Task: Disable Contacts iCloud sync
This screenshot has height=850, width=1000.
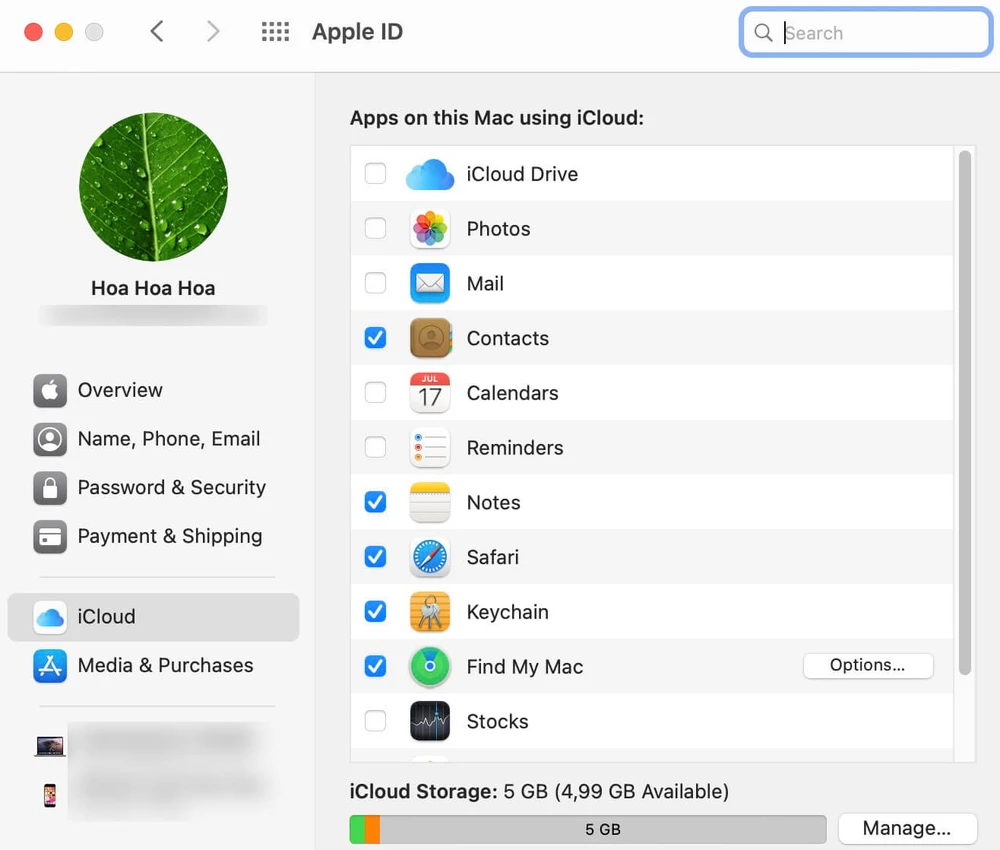Action: pyautogui.click(x=375, y=338)
